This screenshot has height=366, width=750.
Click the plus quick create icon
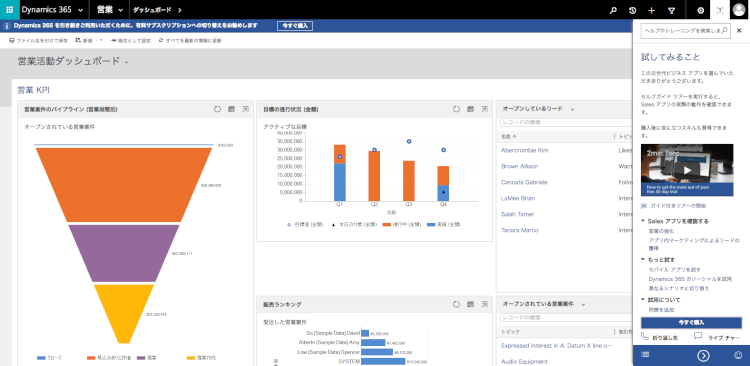pos(651,10)
